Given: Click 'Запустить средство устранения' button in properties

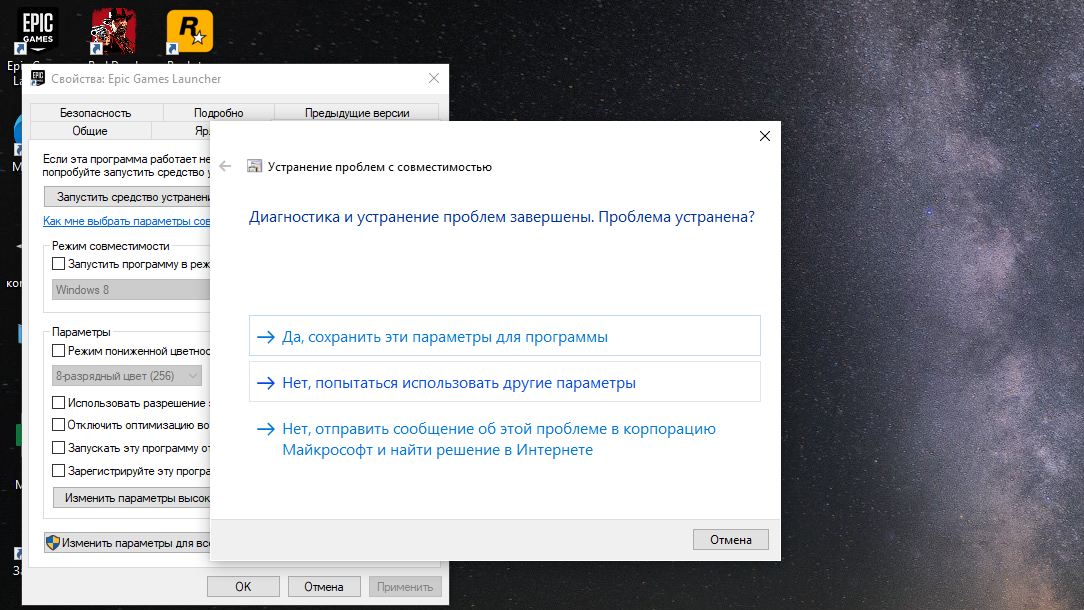Looking at the screenshot, I should tap(127, 197).
